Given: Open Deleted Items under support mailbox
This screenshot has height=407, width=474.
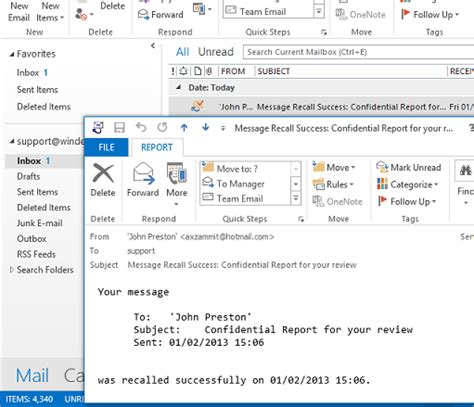Looking at the screenshot, I should pyautogui.click(x=44, y=207).
